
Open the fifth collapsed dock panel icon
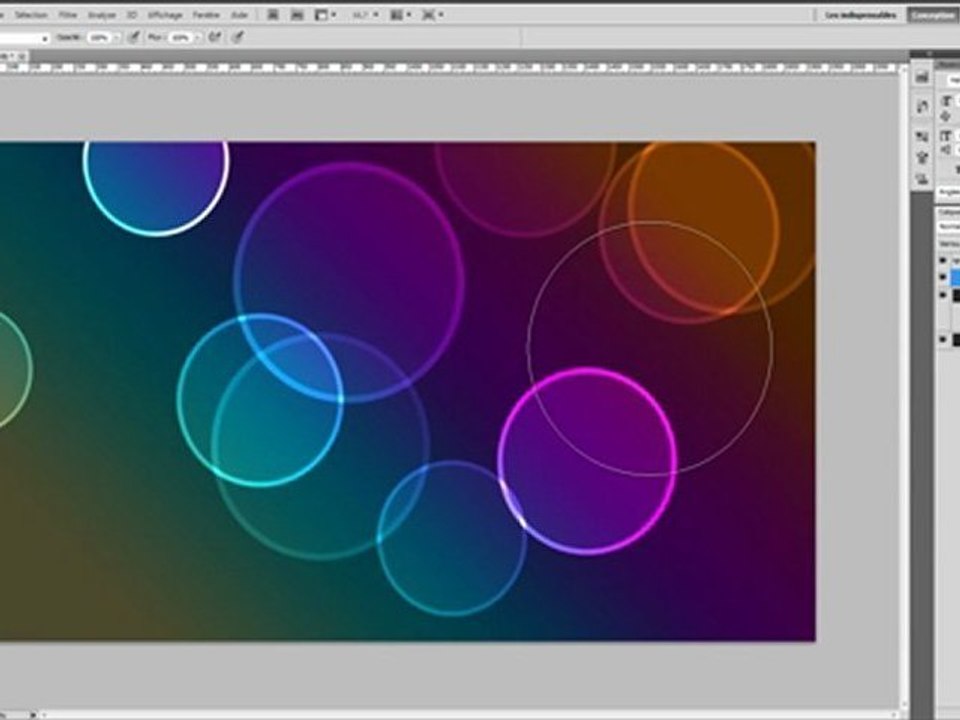(922, 179)
